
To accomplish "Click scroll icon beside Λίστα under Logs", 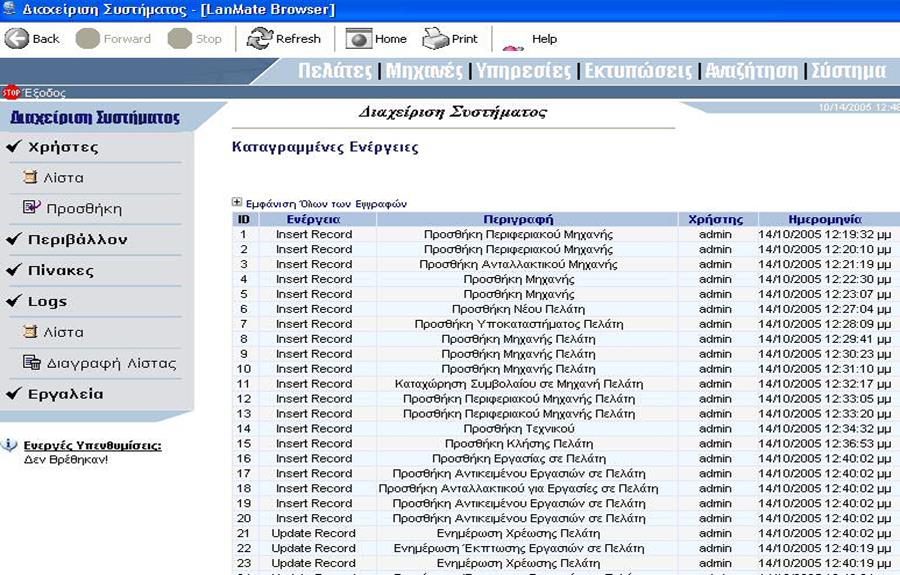I will [x=30, y=331].
